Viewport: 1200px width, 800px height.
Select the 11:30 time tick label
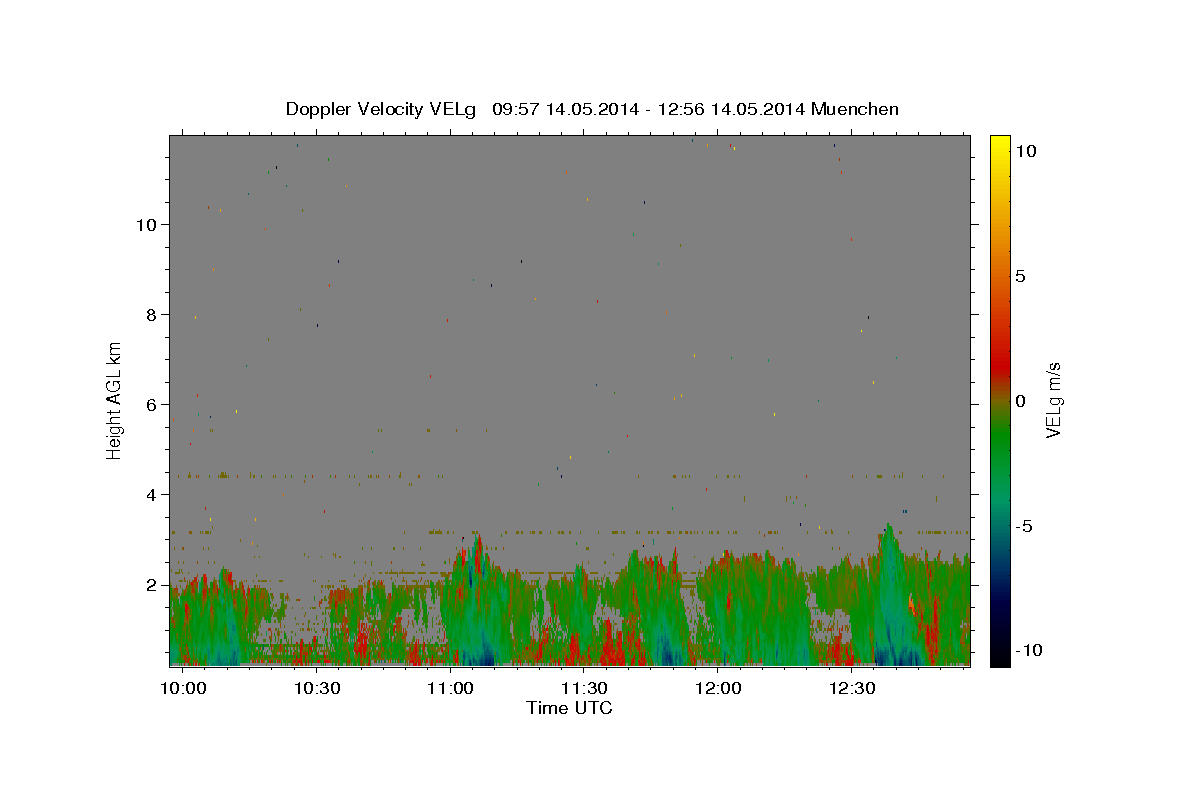[585, 688]
